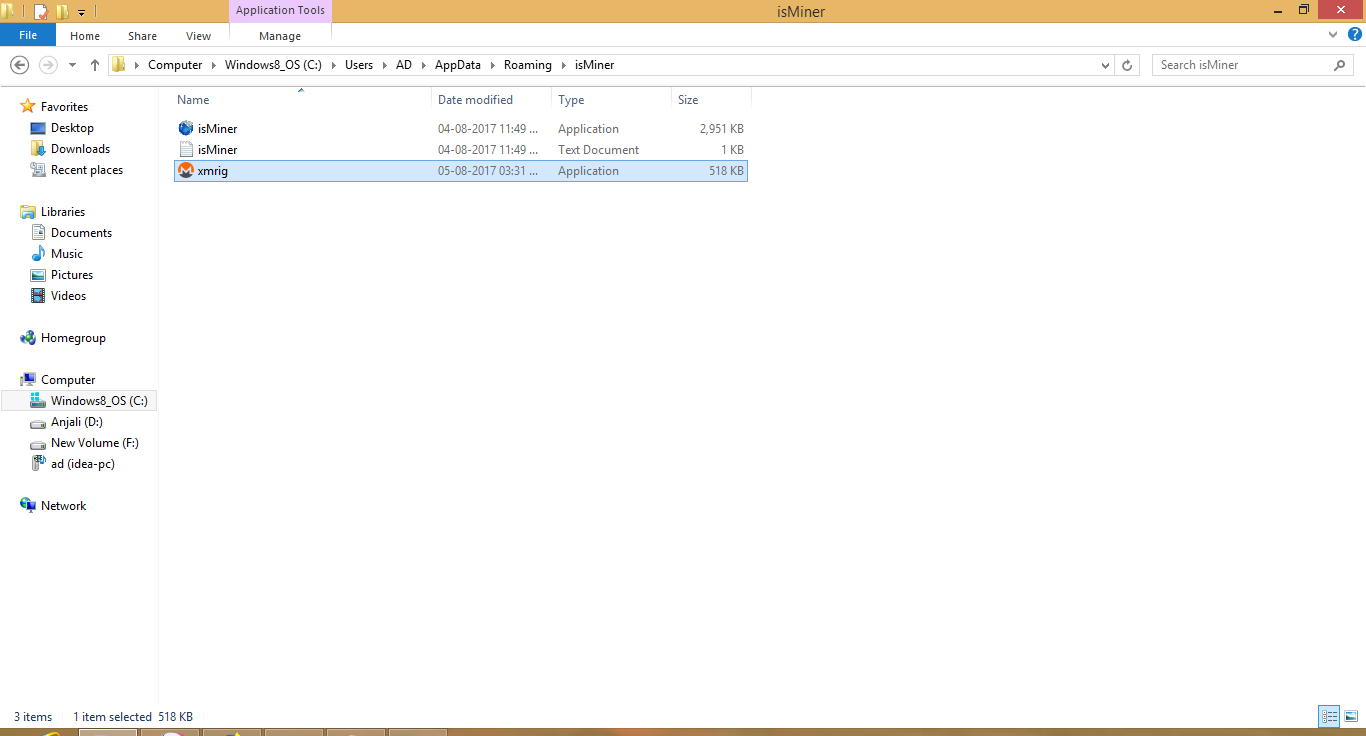This screenshot has height=736, width=1366.
Task: Select Computer in the navigation pane
Action: (x=68, y=380)
